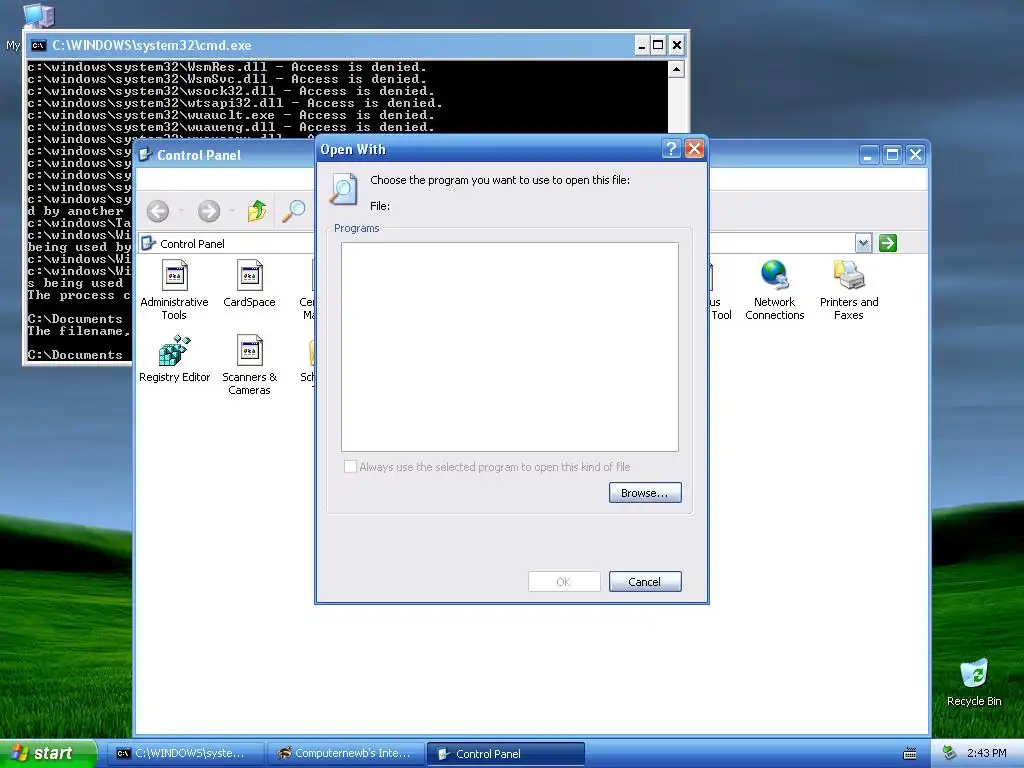Screen dimensions: 1024x768
Task: Toggle Always use the selected program checkbox
Action: [350, 467]
